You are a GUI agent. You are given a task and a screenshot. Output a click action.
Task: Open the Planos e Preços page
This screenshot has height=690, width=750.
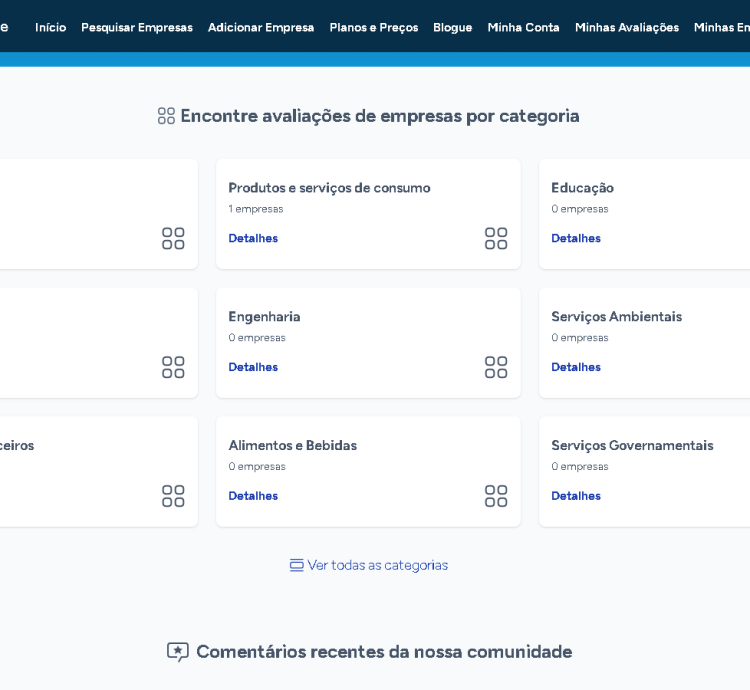tap(374, 27)
